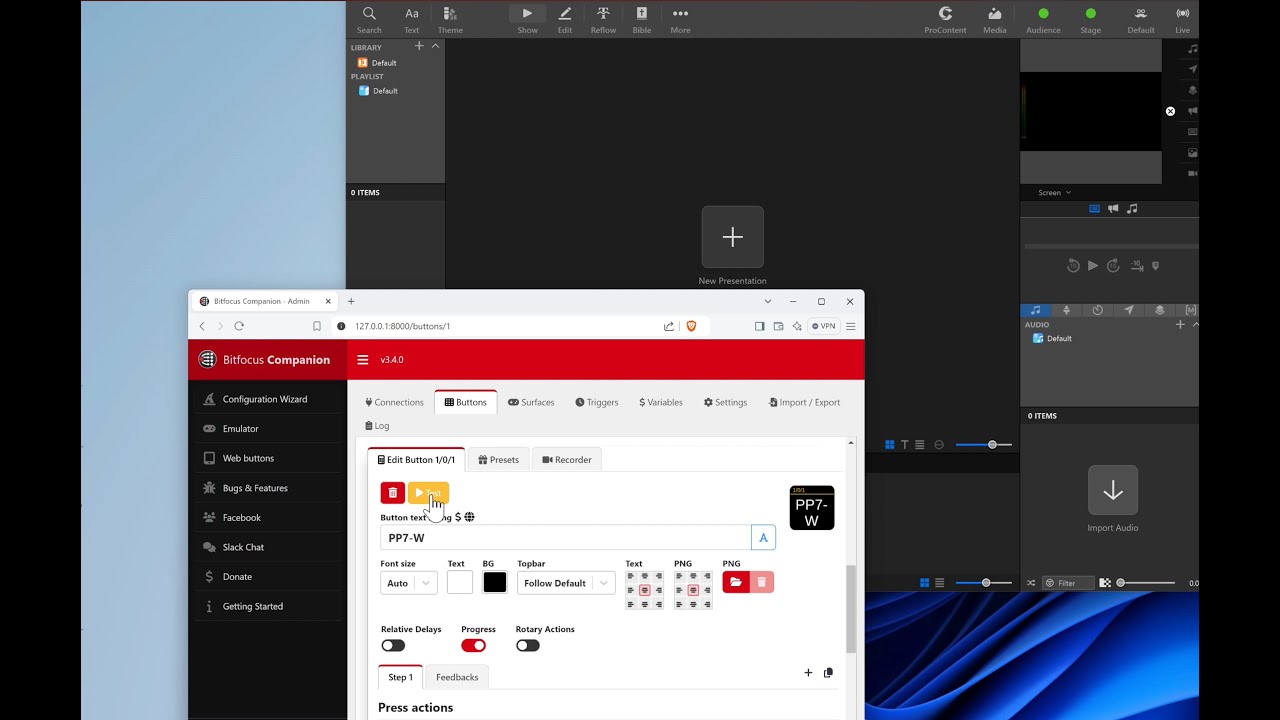The width and height of the screenshot is (1280, 720).
Task: Switch to the Surfaces tab
Action: pos(531,402)
